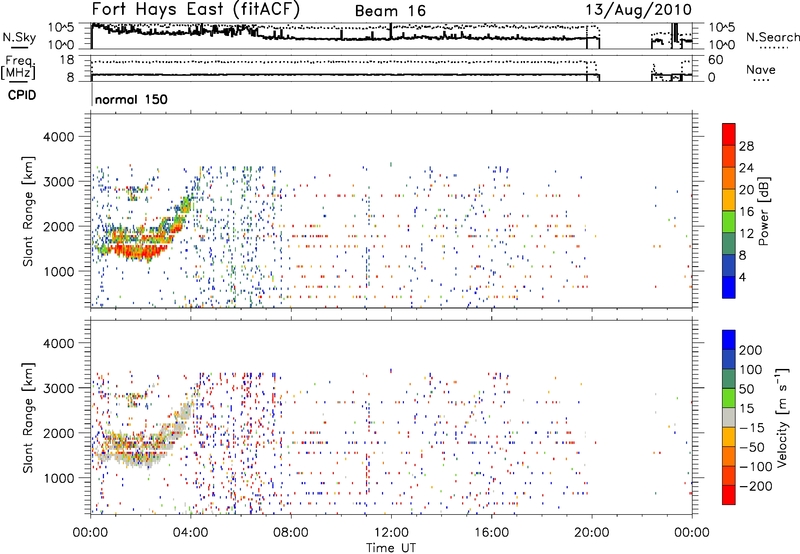This screenshot has width=800, height=554.
Task: Click the '04:00' time tick label
Action: pos(190,533)
